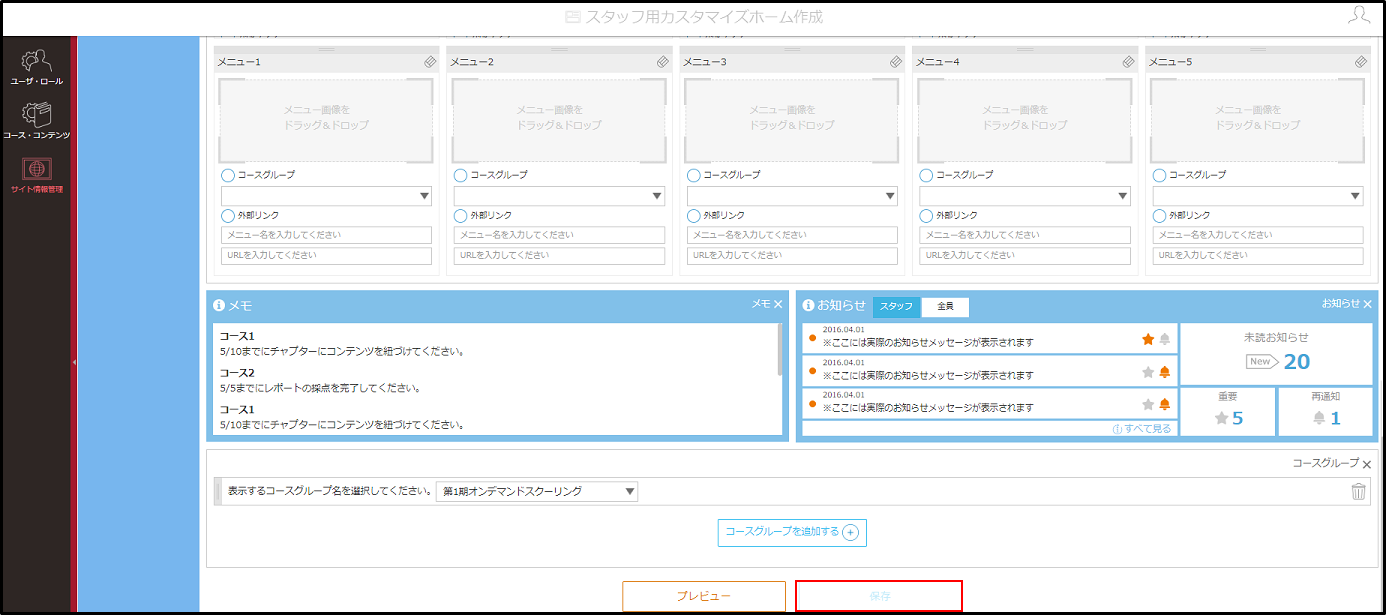Collapse the left sidebar with arrow handle

tap(74, 362)
